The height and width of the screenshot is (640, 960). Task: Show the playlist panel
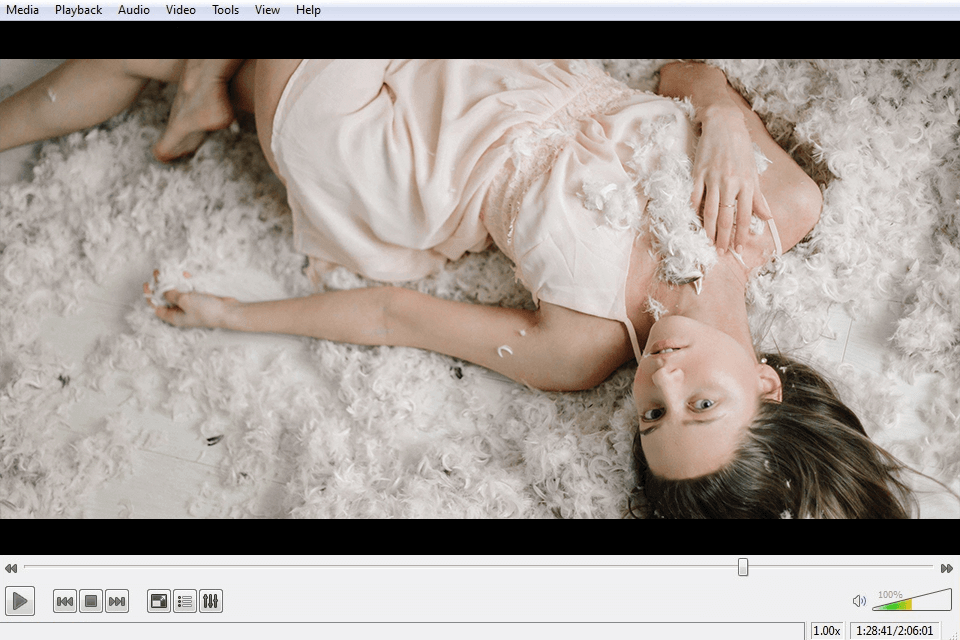coord(185,601)
